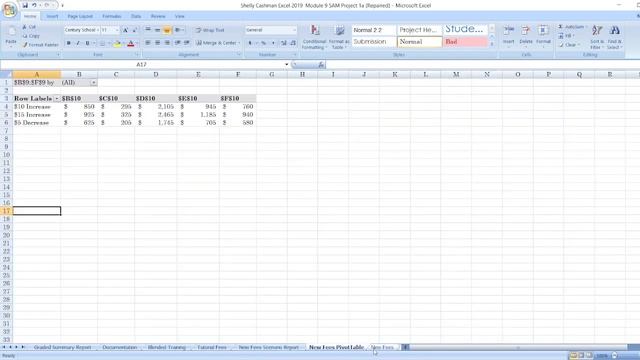Expand the Name Box dropdown

pyautogui.click(x=287, y=64)
